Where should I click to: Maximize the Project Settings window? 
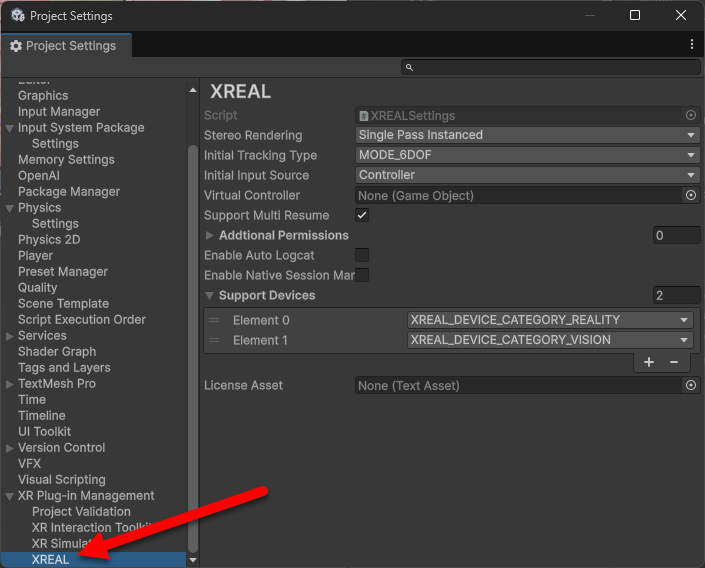pyautogui.click(x=634, y=15)
